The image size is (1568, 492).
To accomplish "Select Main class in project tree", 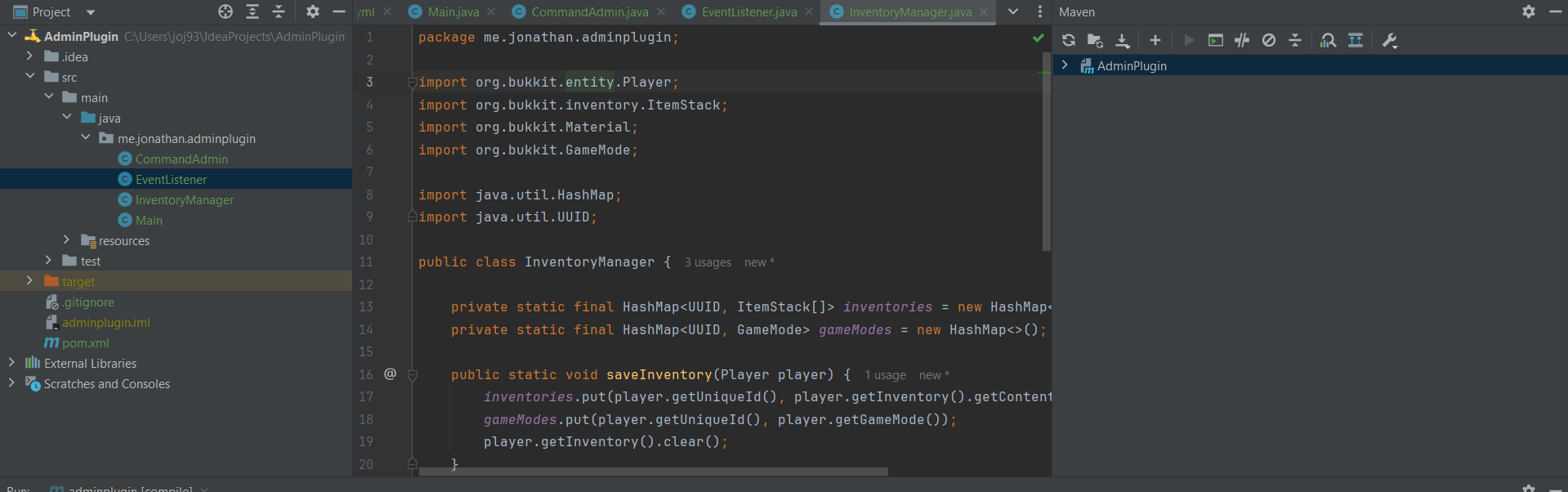I will click(x=149, y=220).
